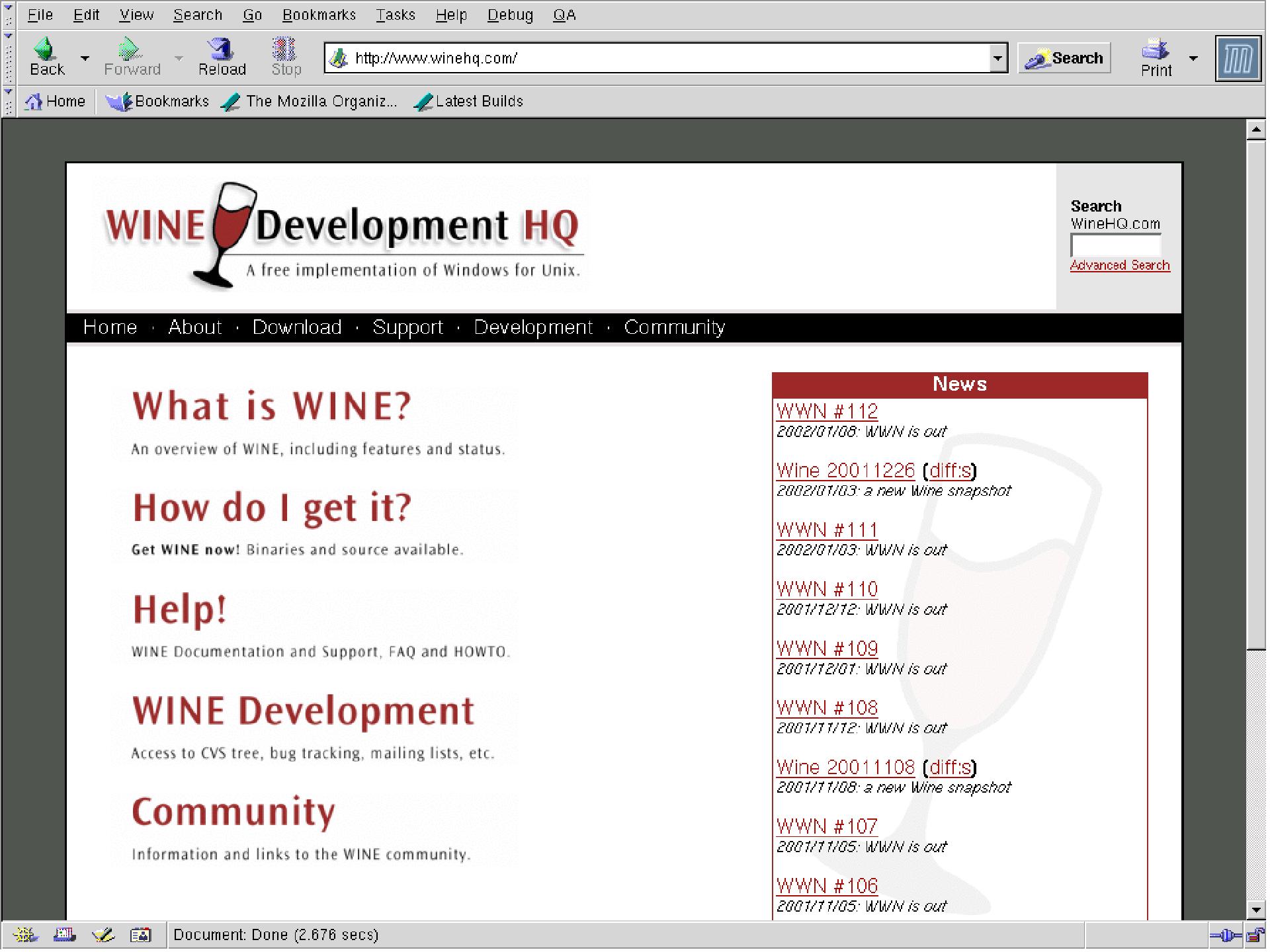
Task: Click the security lock status icon
Action: [1254, 935]
